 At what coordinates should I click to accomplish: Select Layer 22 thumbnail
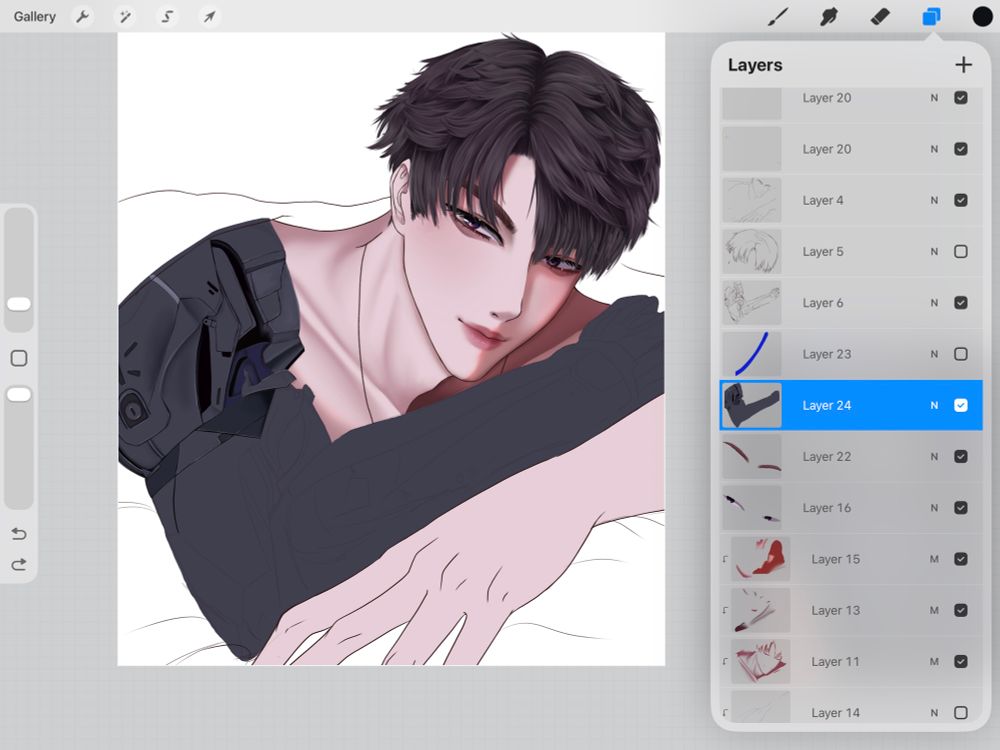751,457
